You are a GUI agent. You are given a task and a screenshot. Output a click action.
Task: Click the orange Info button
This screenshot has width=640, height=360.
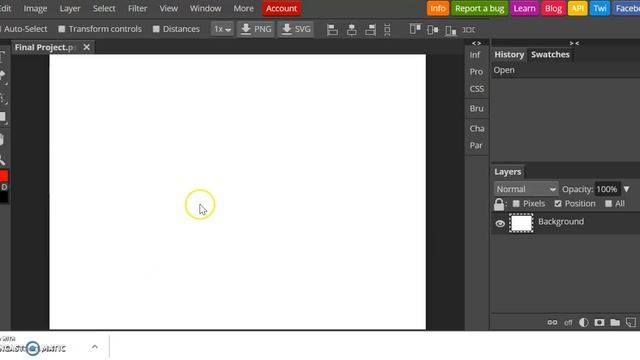[x=438, y=8]
